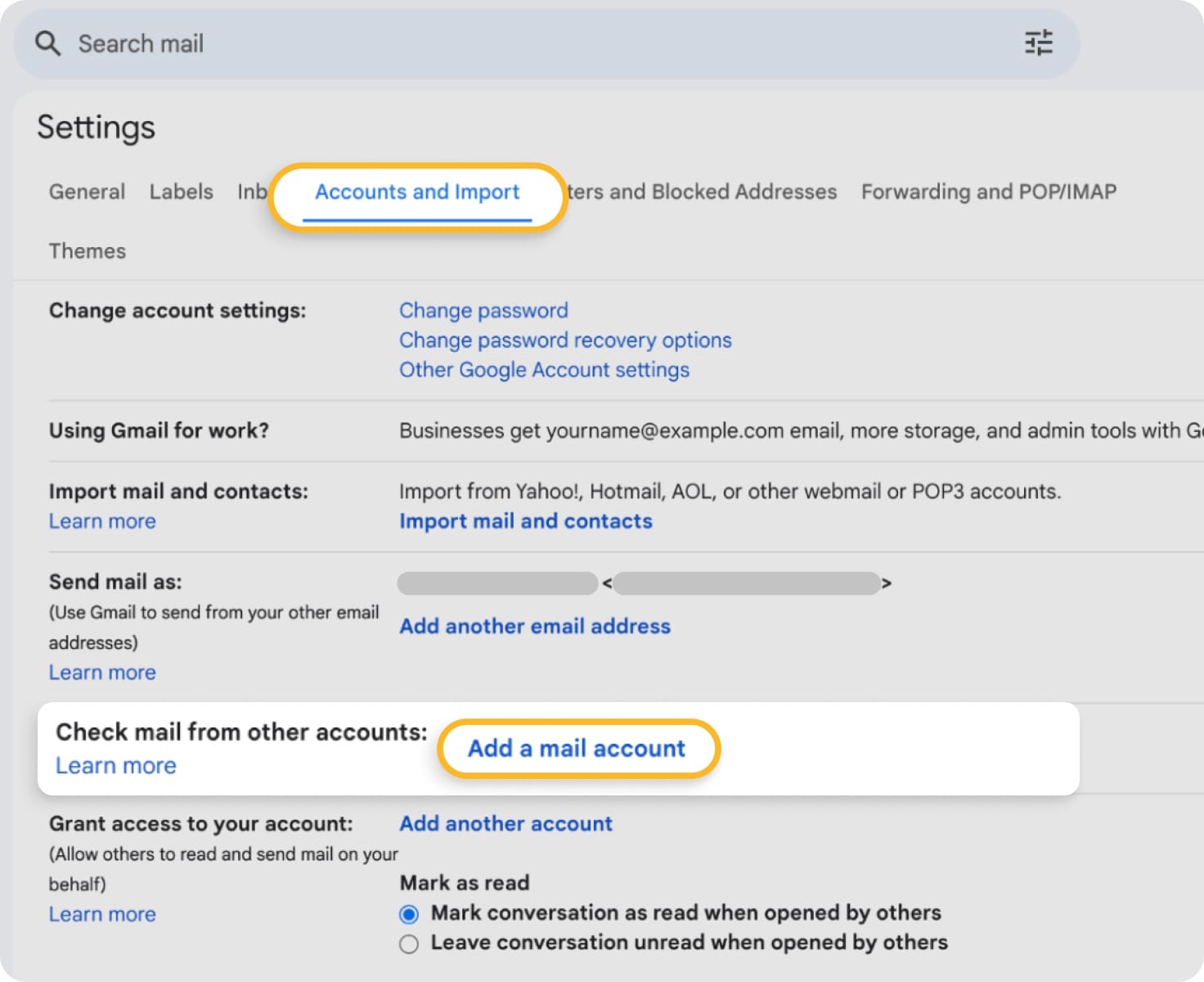Image resolution: width=1204 pixels, height=982 pixels.
Task: Open Learn more under Send mail as
Action: (102, 673)
